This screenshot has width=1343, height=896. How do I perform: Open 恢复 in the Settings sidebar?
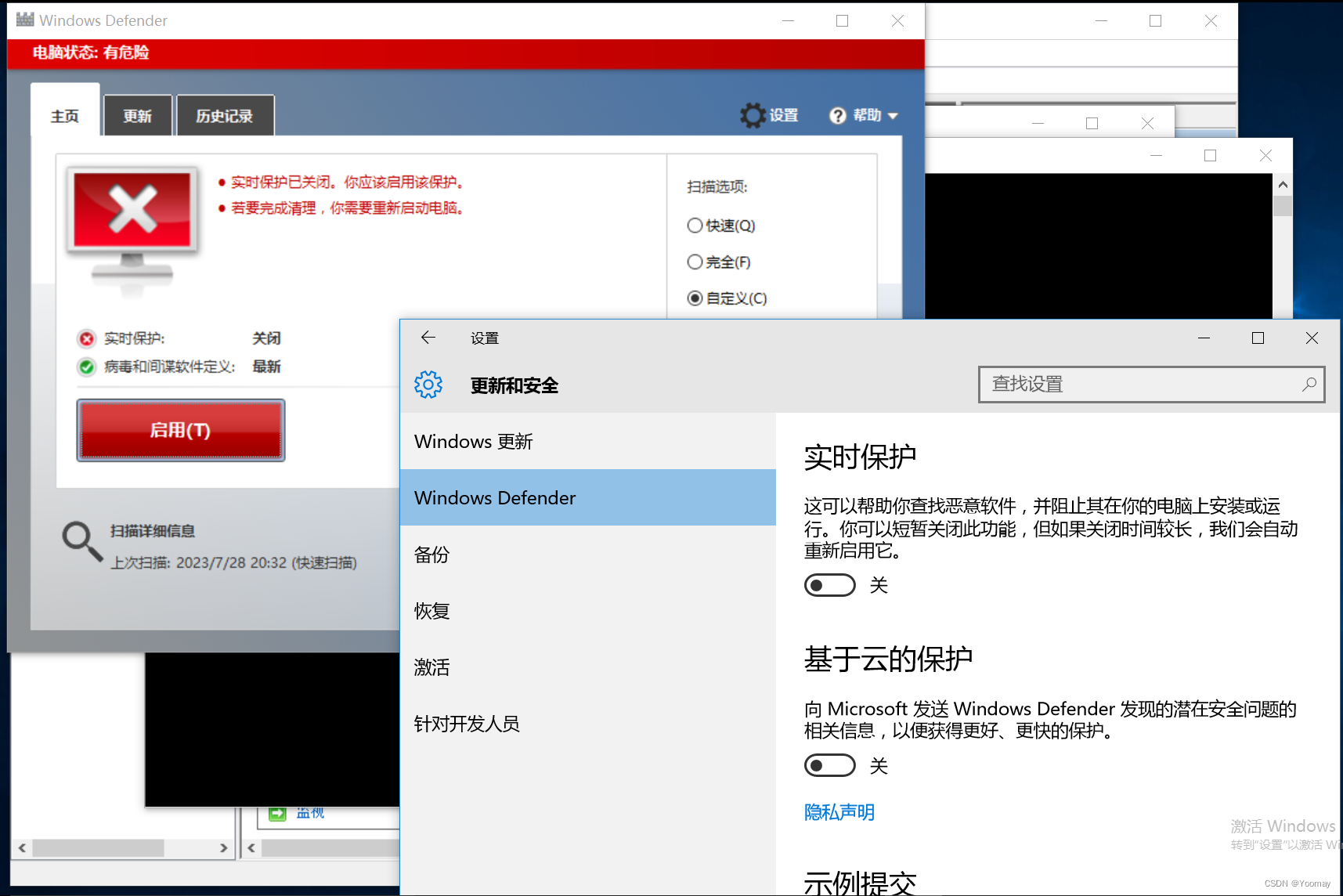point(588,611)
